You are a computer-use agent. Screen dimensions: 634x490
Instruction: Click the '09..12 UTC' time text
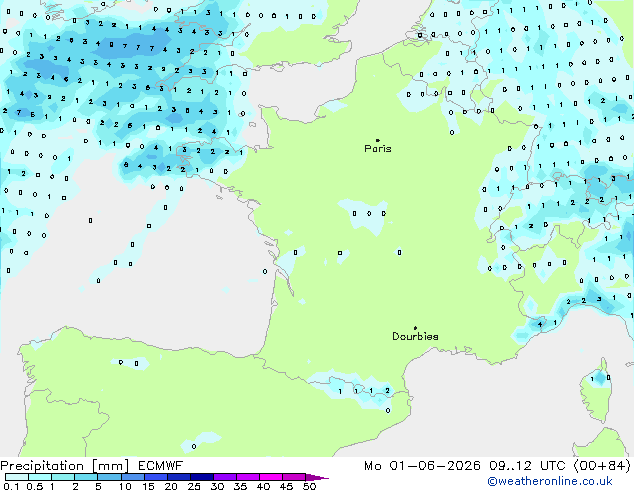click(x=527, y=466)
